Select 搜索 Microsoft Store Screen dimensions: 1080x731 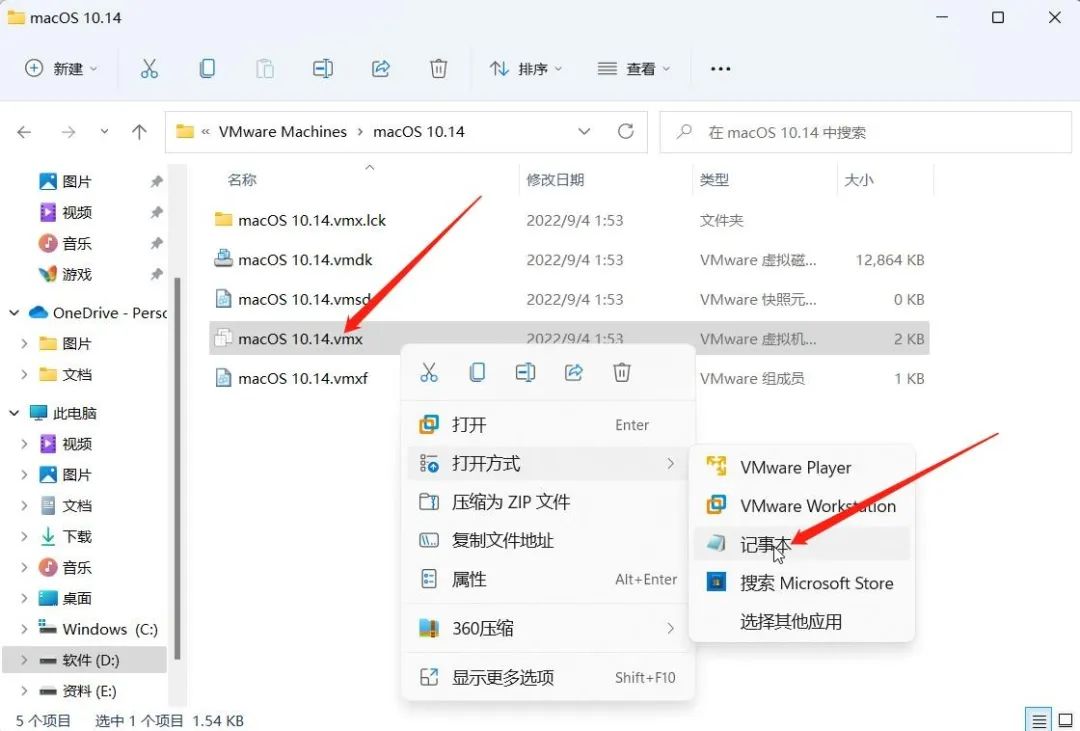[802, 583]
